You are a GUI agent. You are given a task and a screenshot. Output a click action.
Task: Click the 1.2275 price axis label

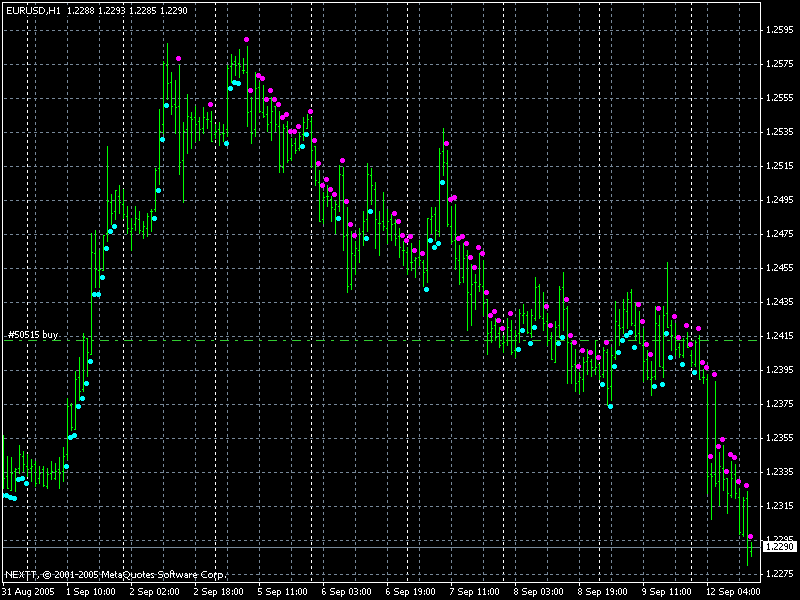point(778,574)
